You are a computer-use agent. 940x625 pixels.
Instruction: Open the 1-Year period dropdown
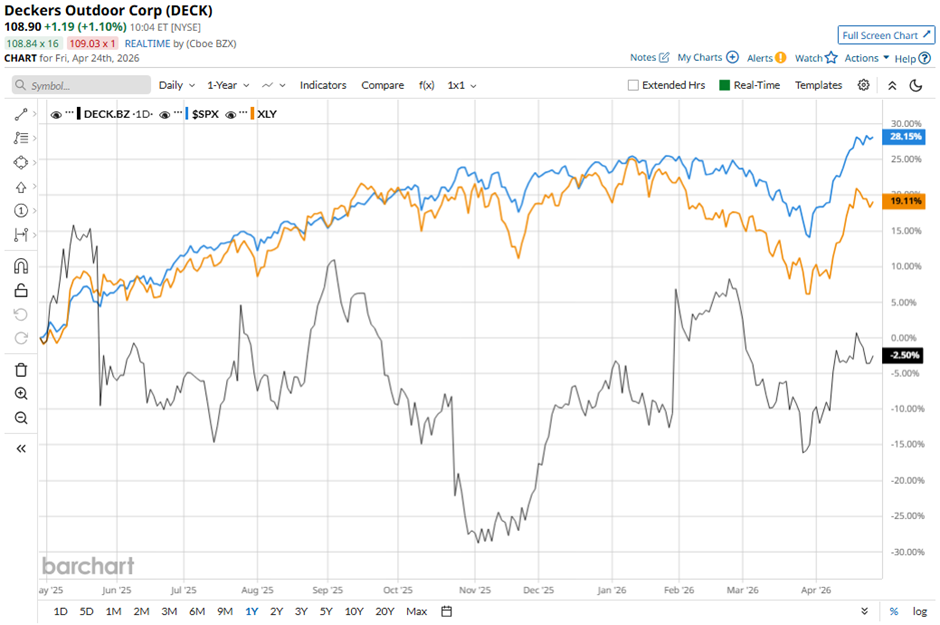228,85
